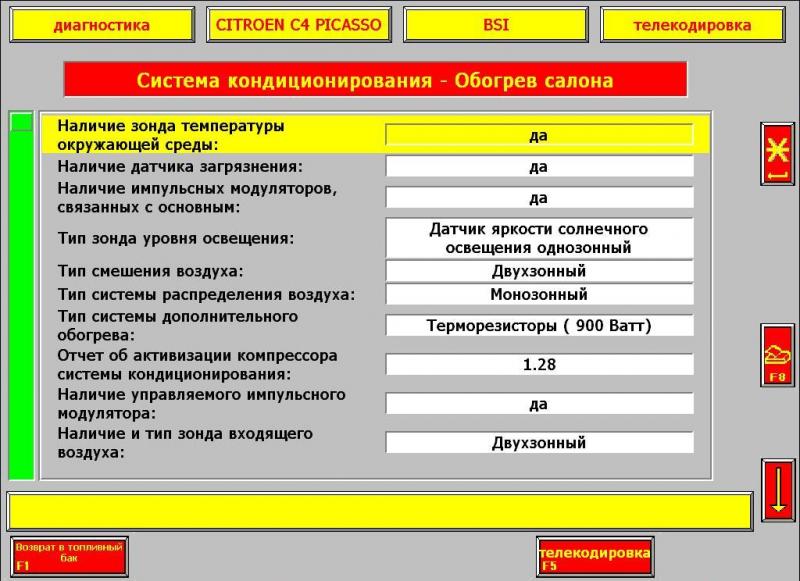The width and height of the screenshot is (800, 581).
Task: Click the label Тип системы распределения воздуха
Action: (206, 294)
